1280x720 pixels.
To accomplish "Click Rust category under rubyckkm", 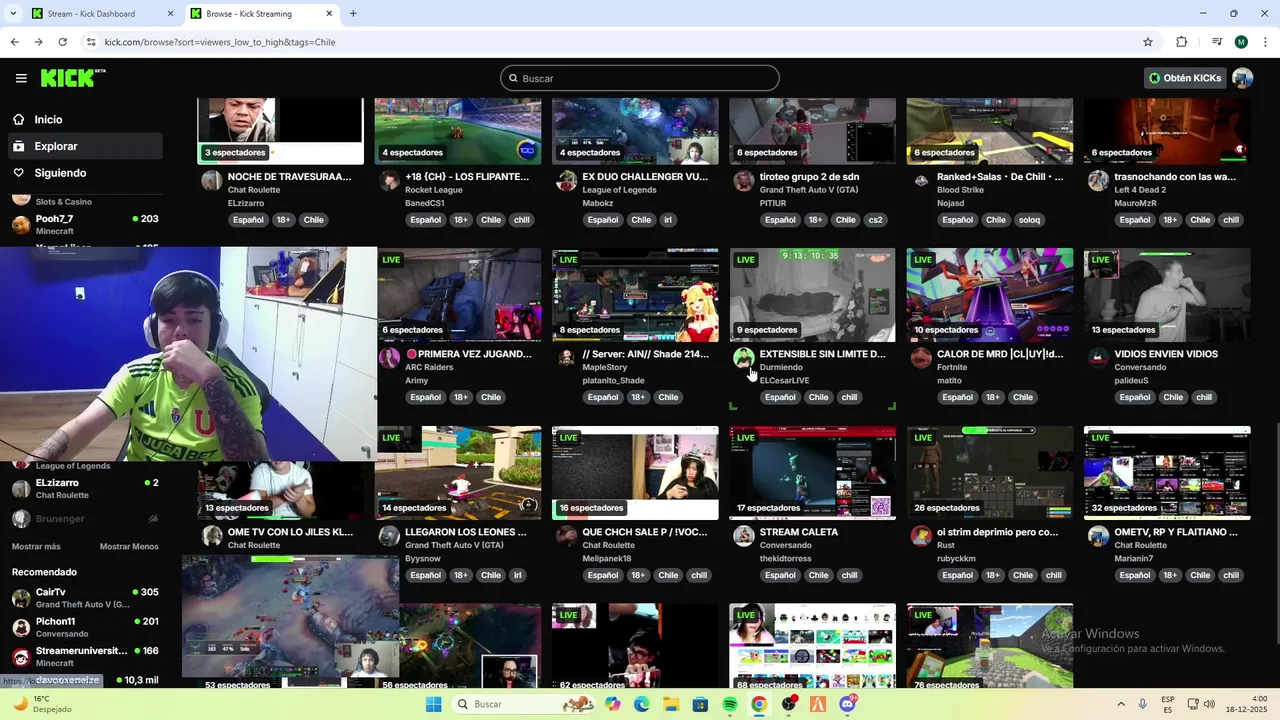I will 946,545.
